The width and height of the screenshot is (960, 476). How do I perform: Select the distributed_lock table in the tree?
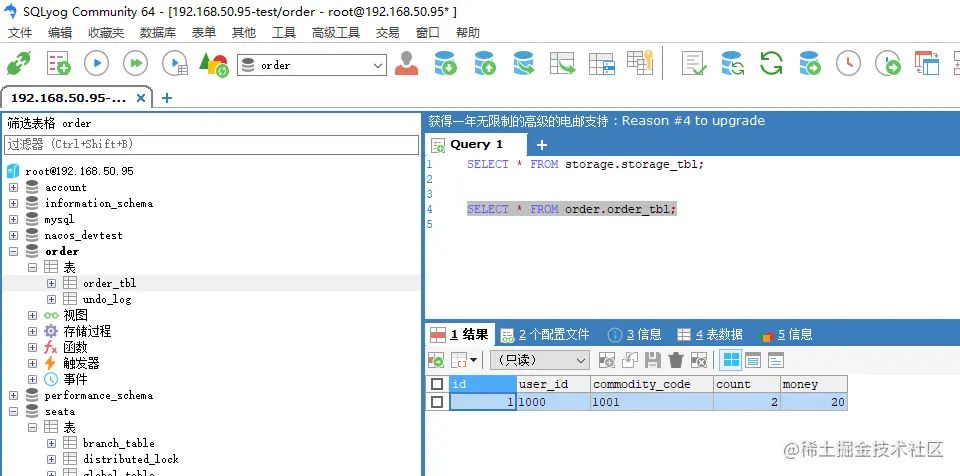coord(131,459)
